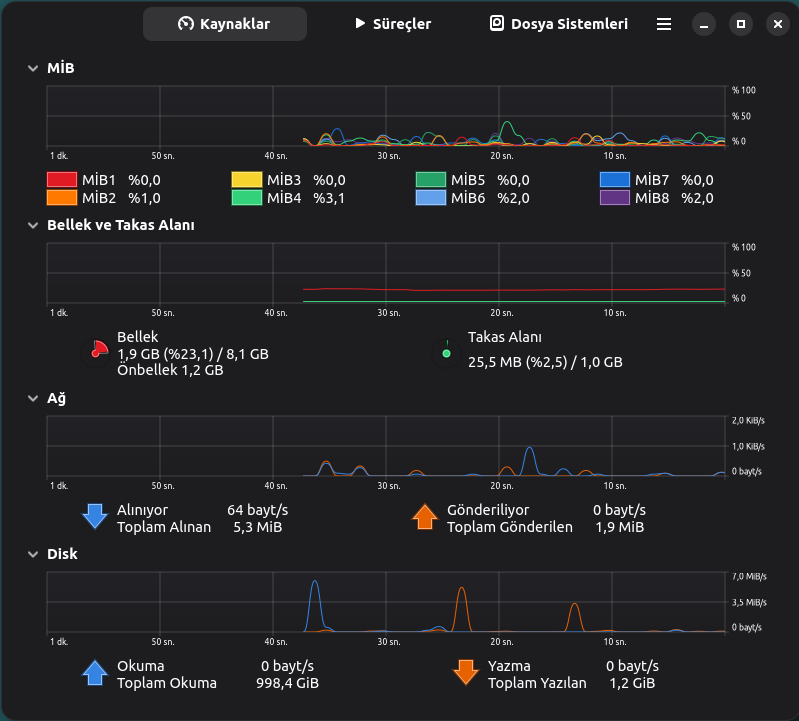Click the blue MİB7 color swatch
The height and width of the screenshot is (721, 799).
614,180
